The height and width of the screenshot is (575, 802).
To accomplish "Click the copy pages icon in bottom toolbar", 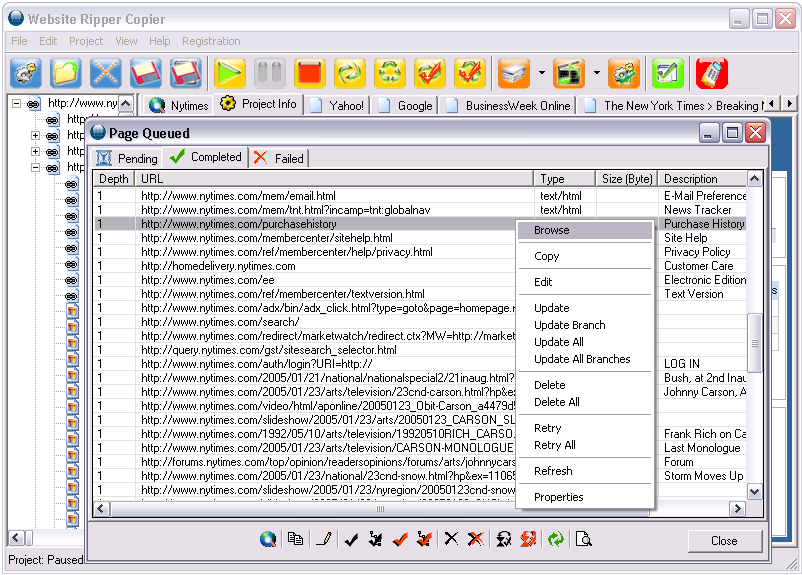I will (x=295, y=539).
